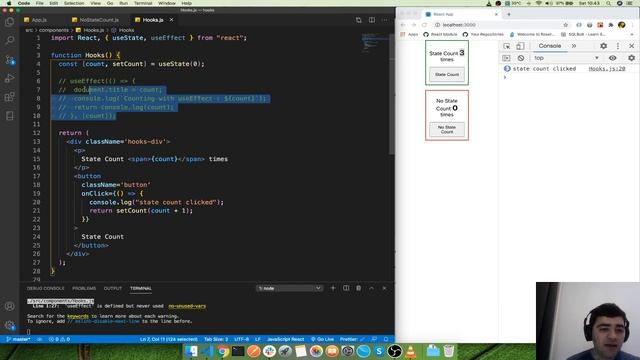Open the Run and Debug view
Screen dimensions: 640x360
pyautogui.click(x=9, y=78)
